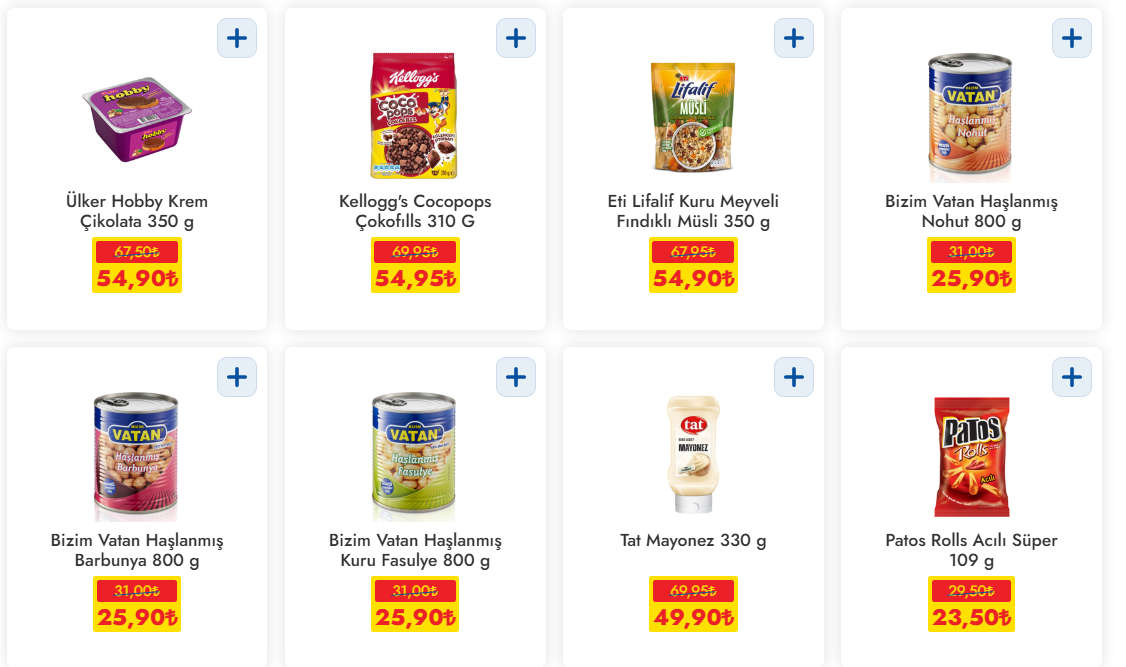This screenshot has height=667, width=1126.
Task: View Patos Rolls bag picture
Action: click(971, 457)
